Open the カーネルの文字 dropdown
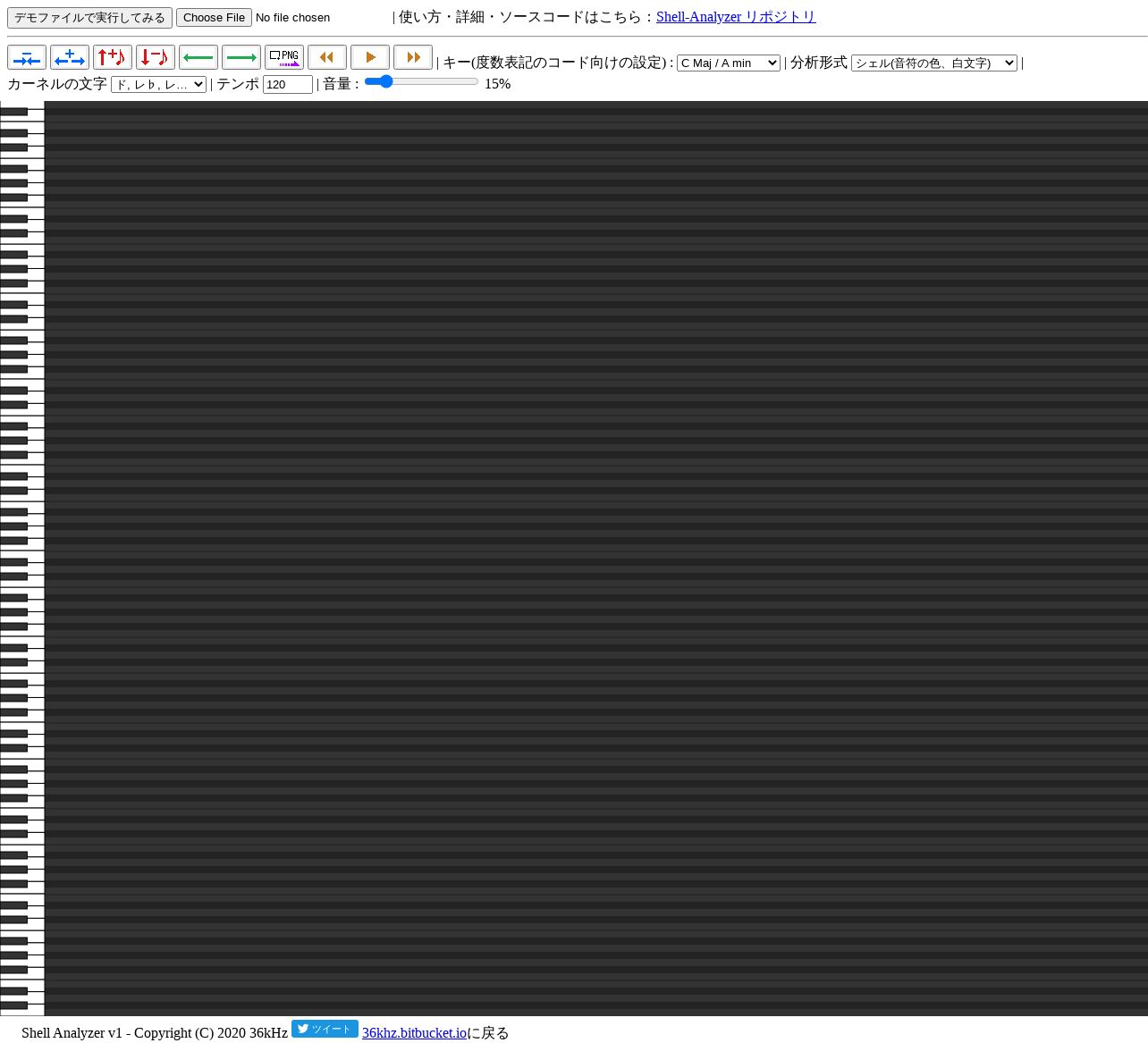This screenshot has height=1043, width=1148. (x=158, y=84)
